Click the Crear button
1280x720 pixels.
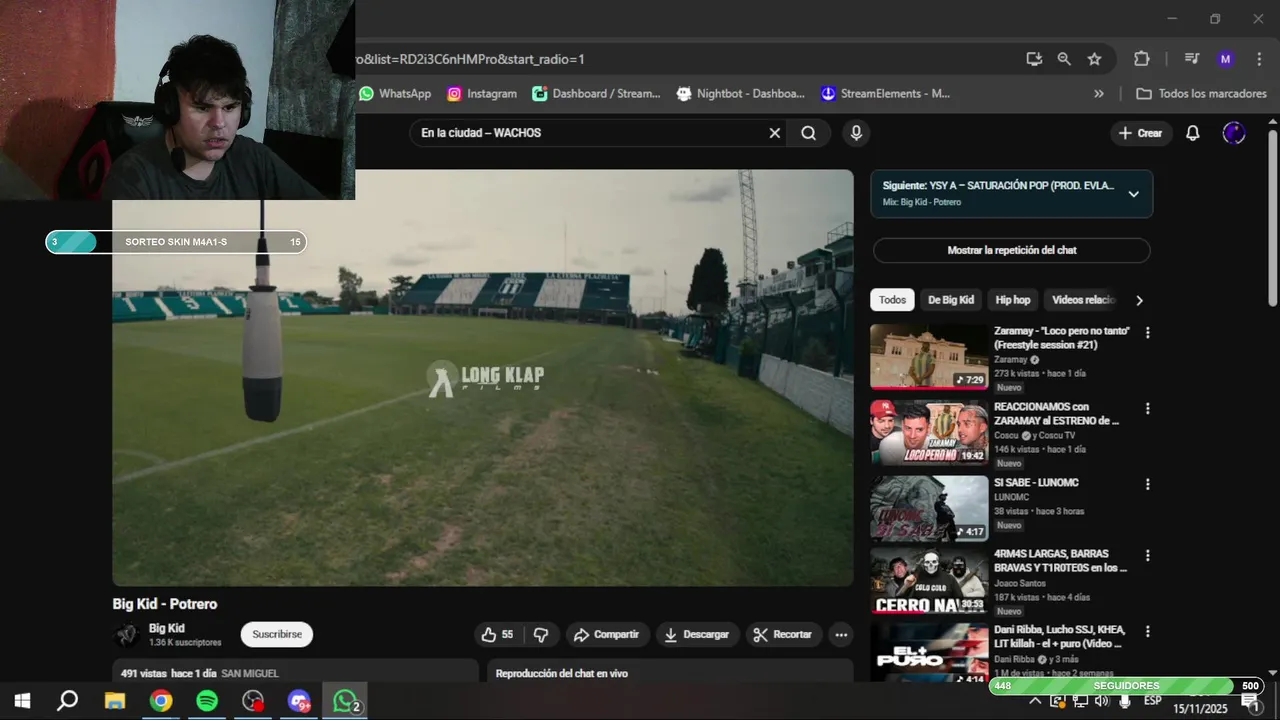1140,133
